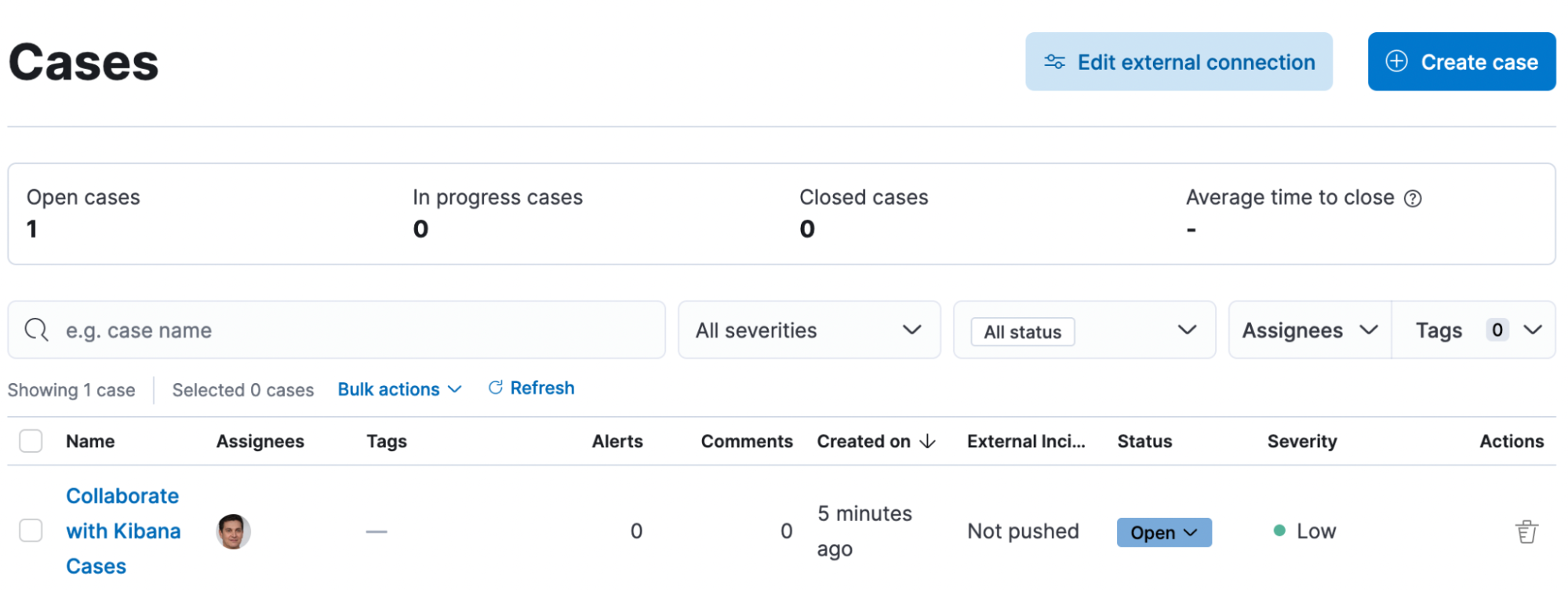This screenshot has width=1568, height=591.
Task: Click the Severity column header
Action: pos(1302,441)
